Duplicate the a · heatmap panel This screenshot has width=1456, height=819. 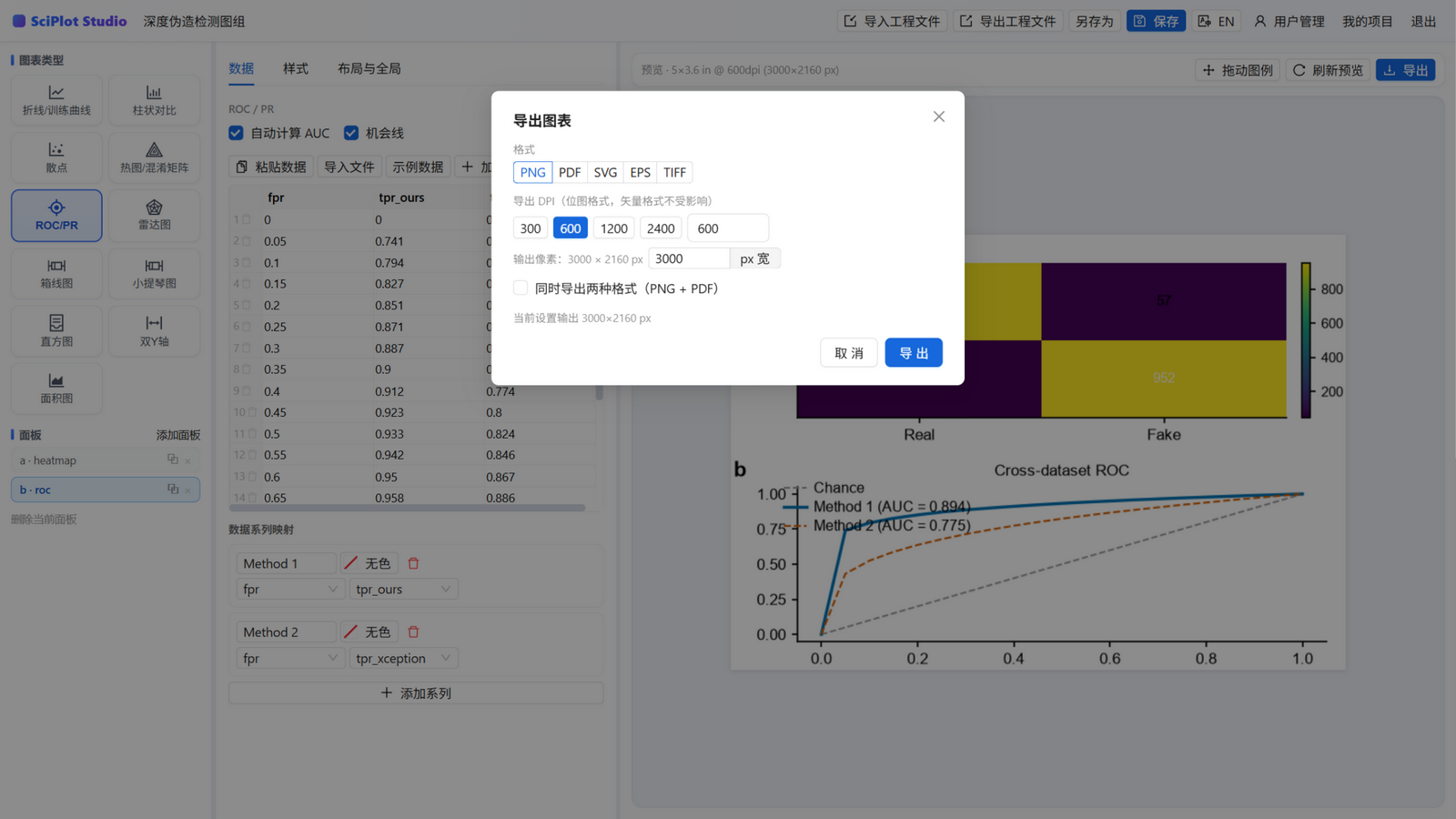173,460
